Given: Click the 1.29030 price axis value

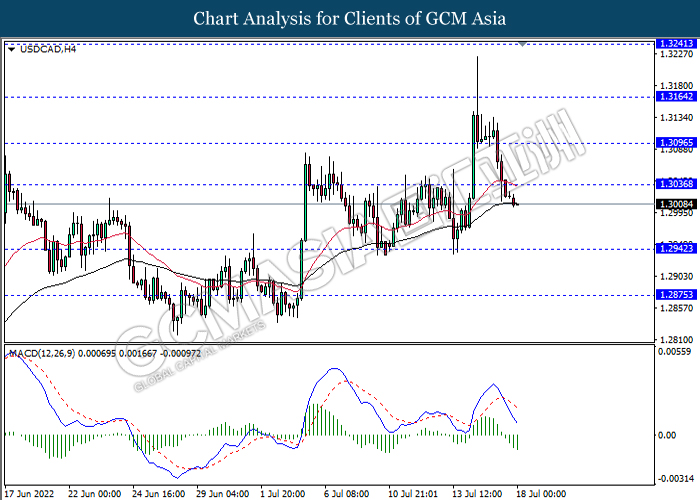Looking at the screenshot, I should [676, 276].
